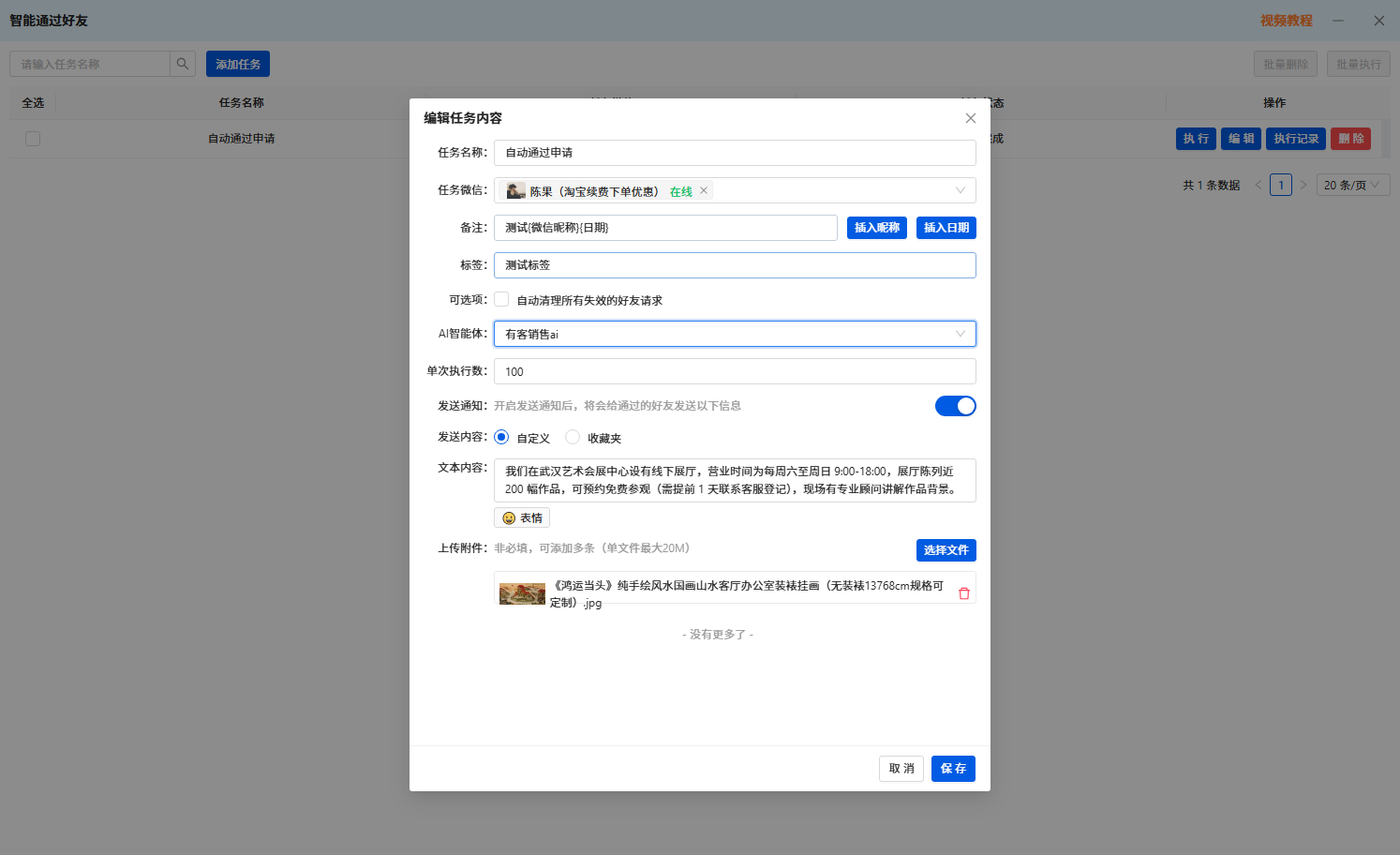The image size is (1400, 855).
Task: Minimize the 智能通过好友 window
Action: (x=1338, y=20)
